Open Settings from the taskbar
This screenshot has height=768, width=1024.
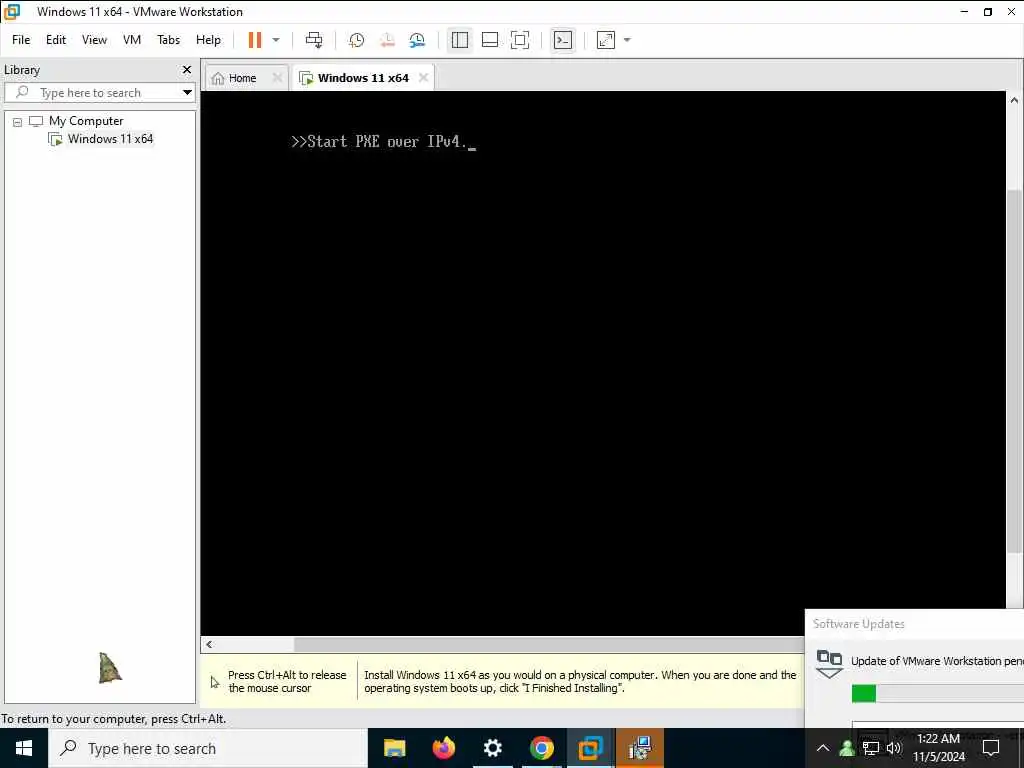[x=492, y=748]
